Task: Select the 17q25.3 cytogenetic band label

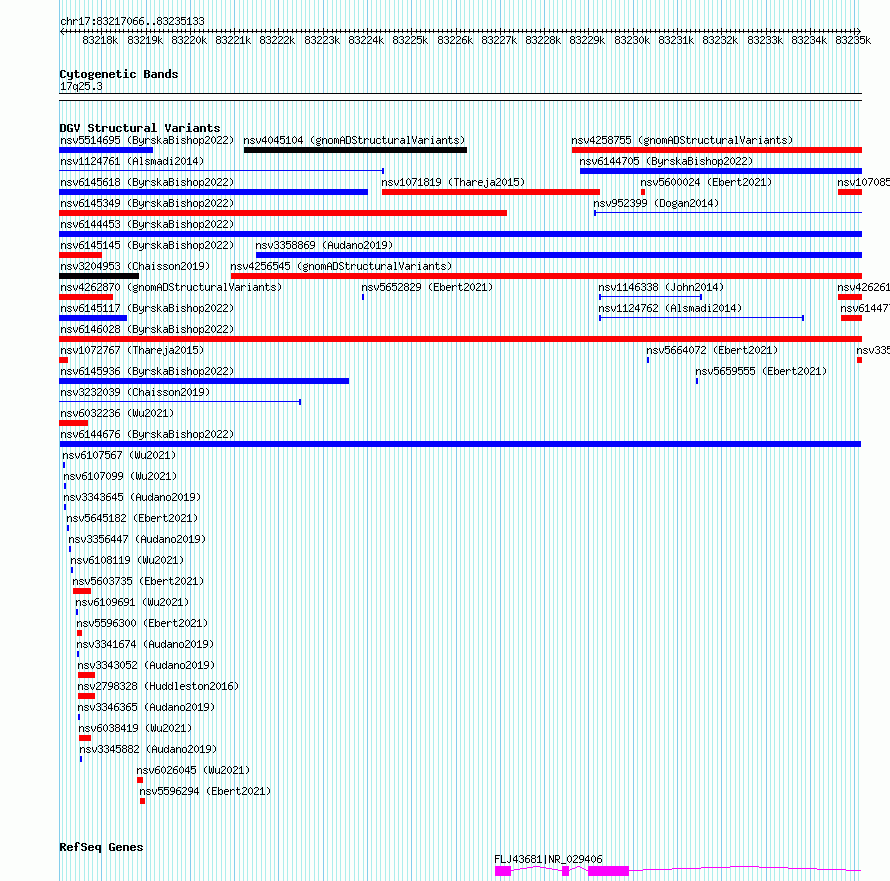Action: 81,86
